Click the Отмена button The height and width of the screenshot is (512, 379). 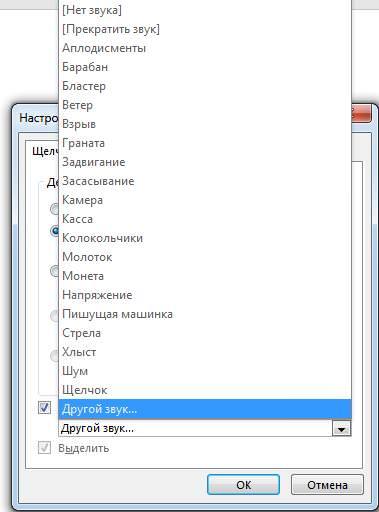(x=327, y=485)
